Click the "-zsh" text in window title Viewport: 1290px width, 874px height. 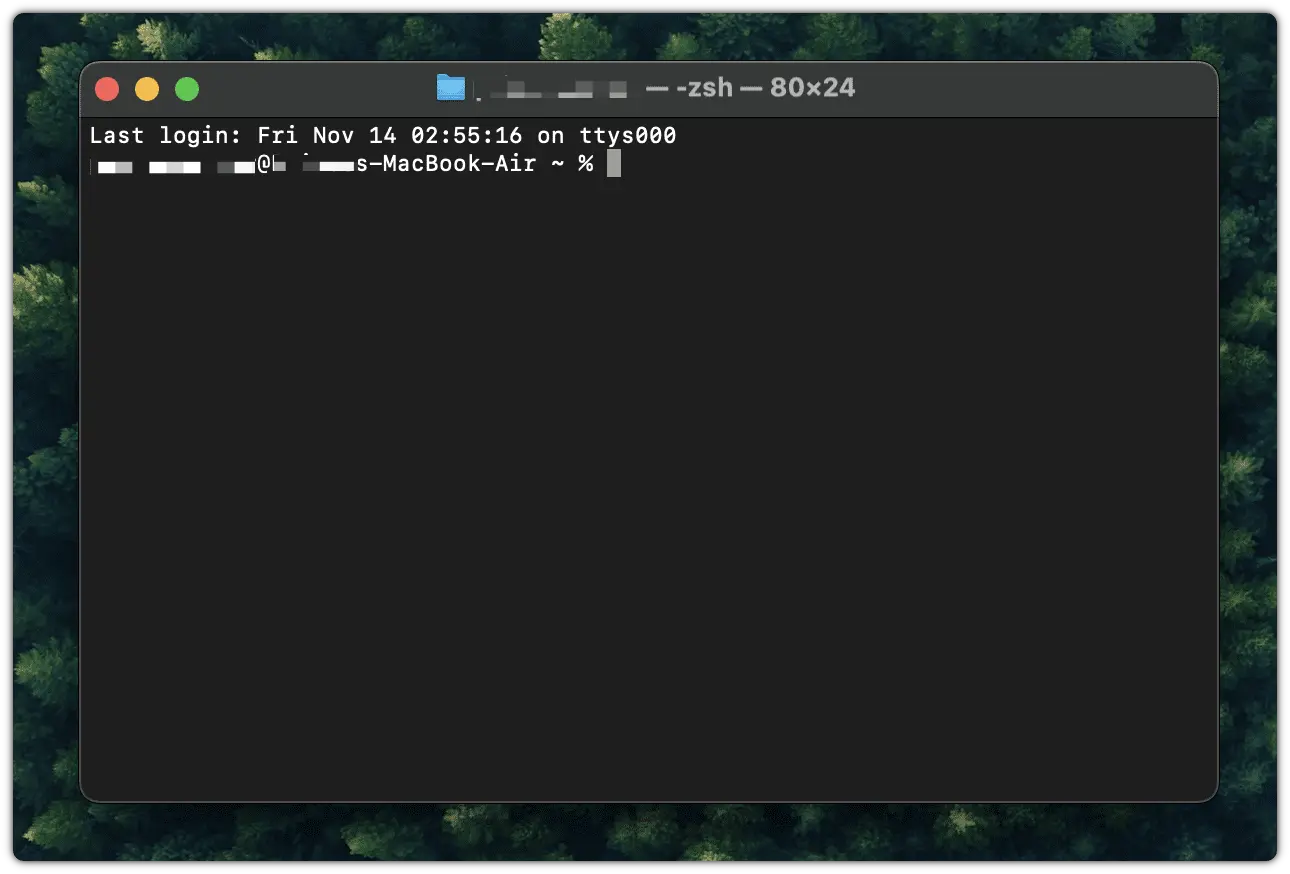point(704,88)
